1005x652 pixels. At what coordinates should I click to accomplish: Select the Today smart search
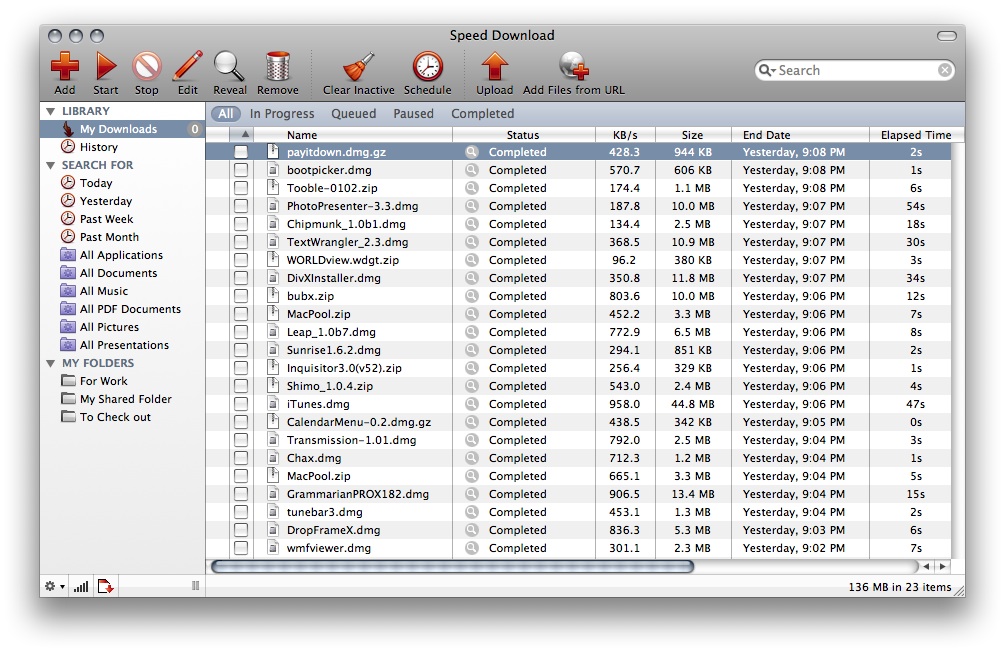pos(96,183)
